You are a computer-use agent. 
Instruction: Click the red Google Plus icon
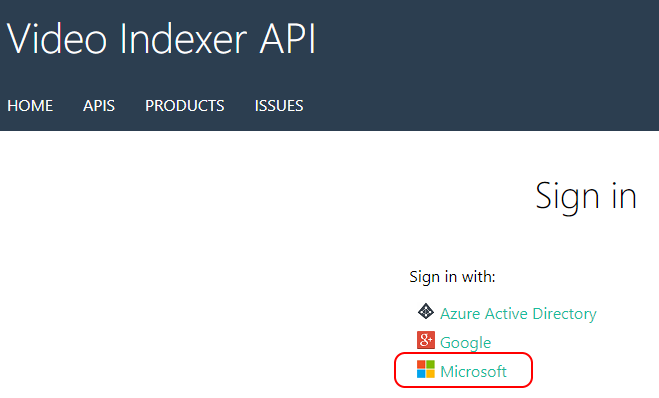[x=426, y=340]
